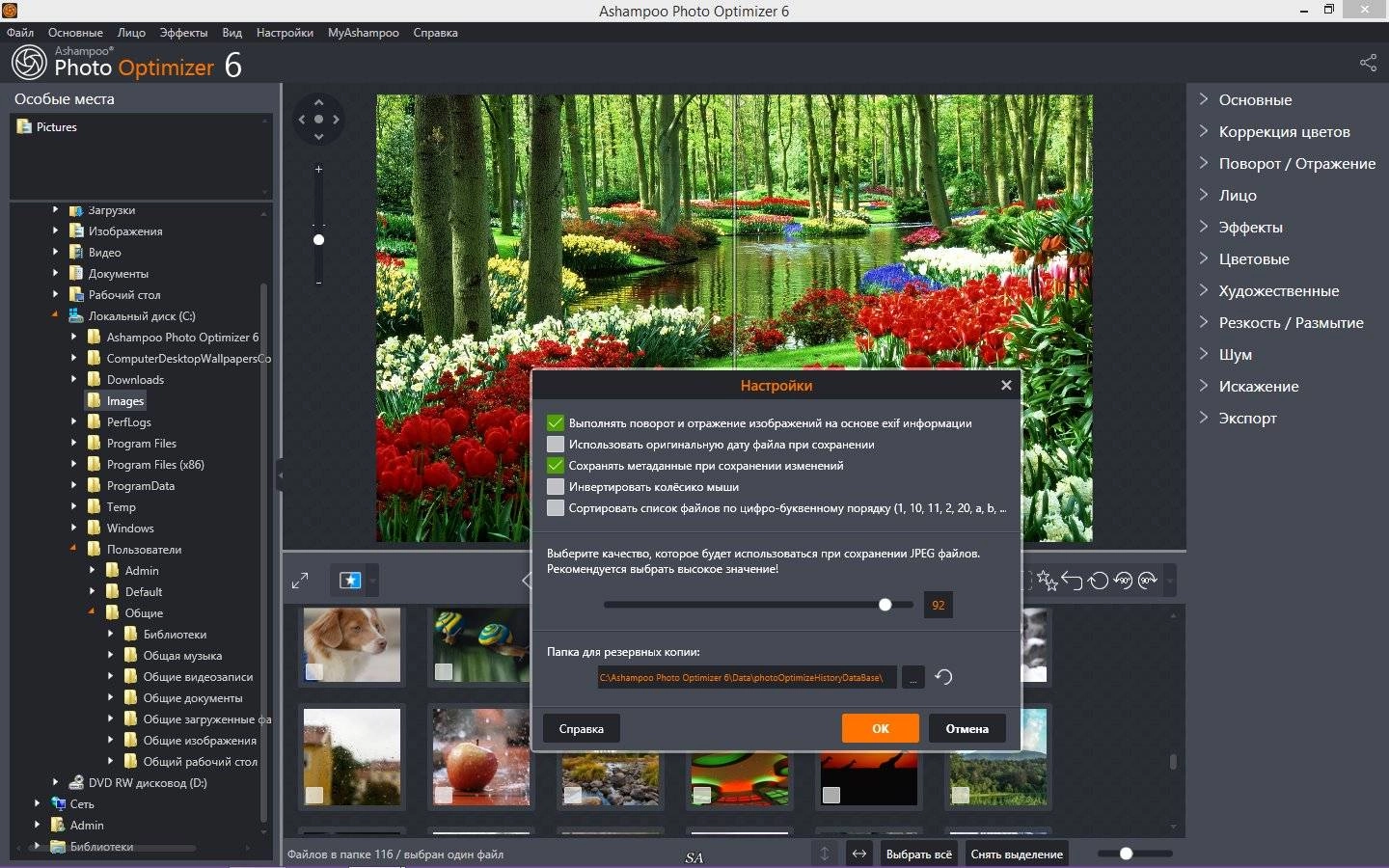Rotate image 90 degrees left

pos(1123,581)
